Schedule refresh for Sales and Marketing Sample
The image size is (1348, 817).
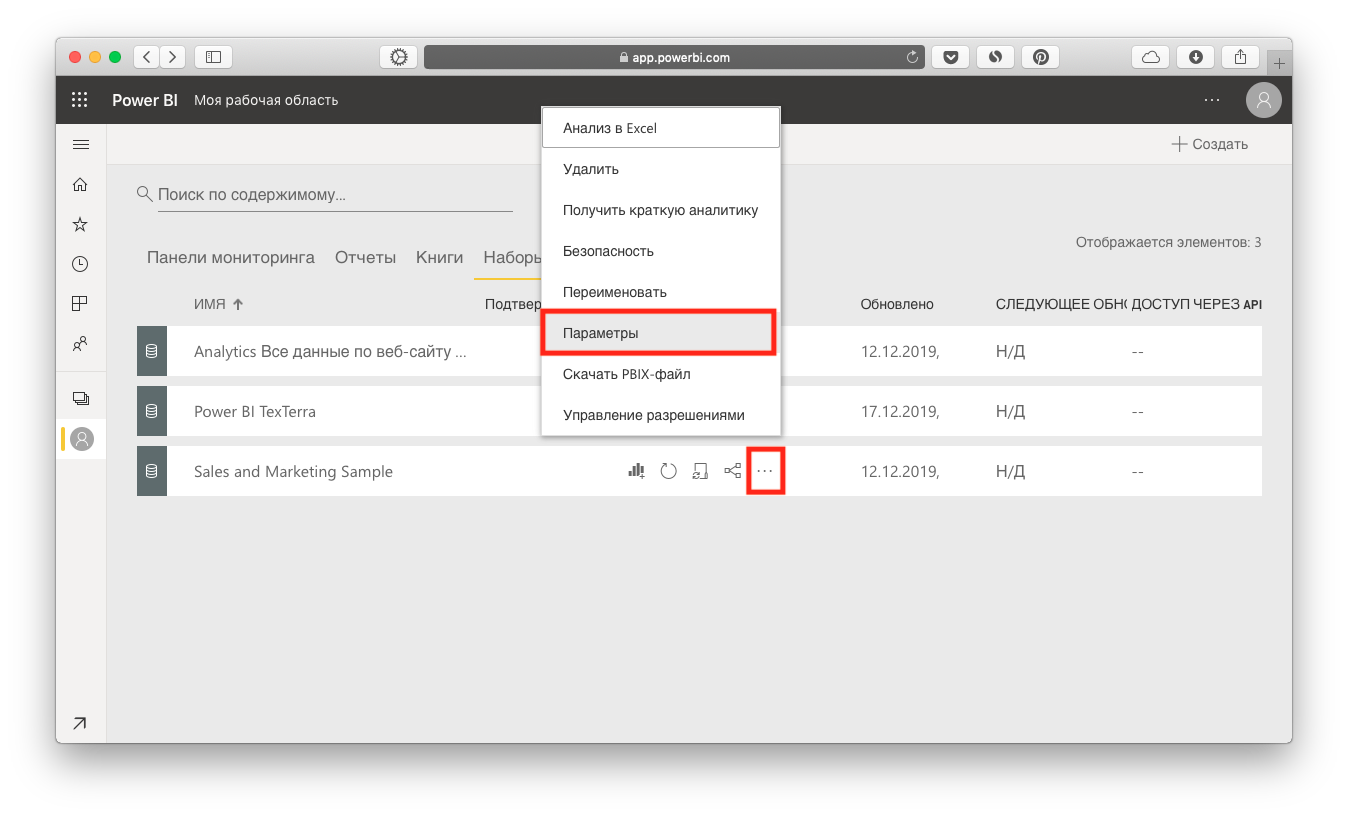(x=701, y=471)
